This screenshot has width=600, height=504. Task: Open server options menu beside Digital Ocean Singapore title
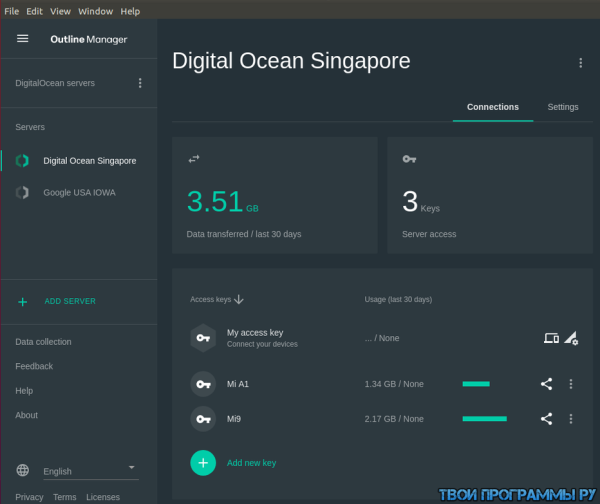[x=580, y=63]
